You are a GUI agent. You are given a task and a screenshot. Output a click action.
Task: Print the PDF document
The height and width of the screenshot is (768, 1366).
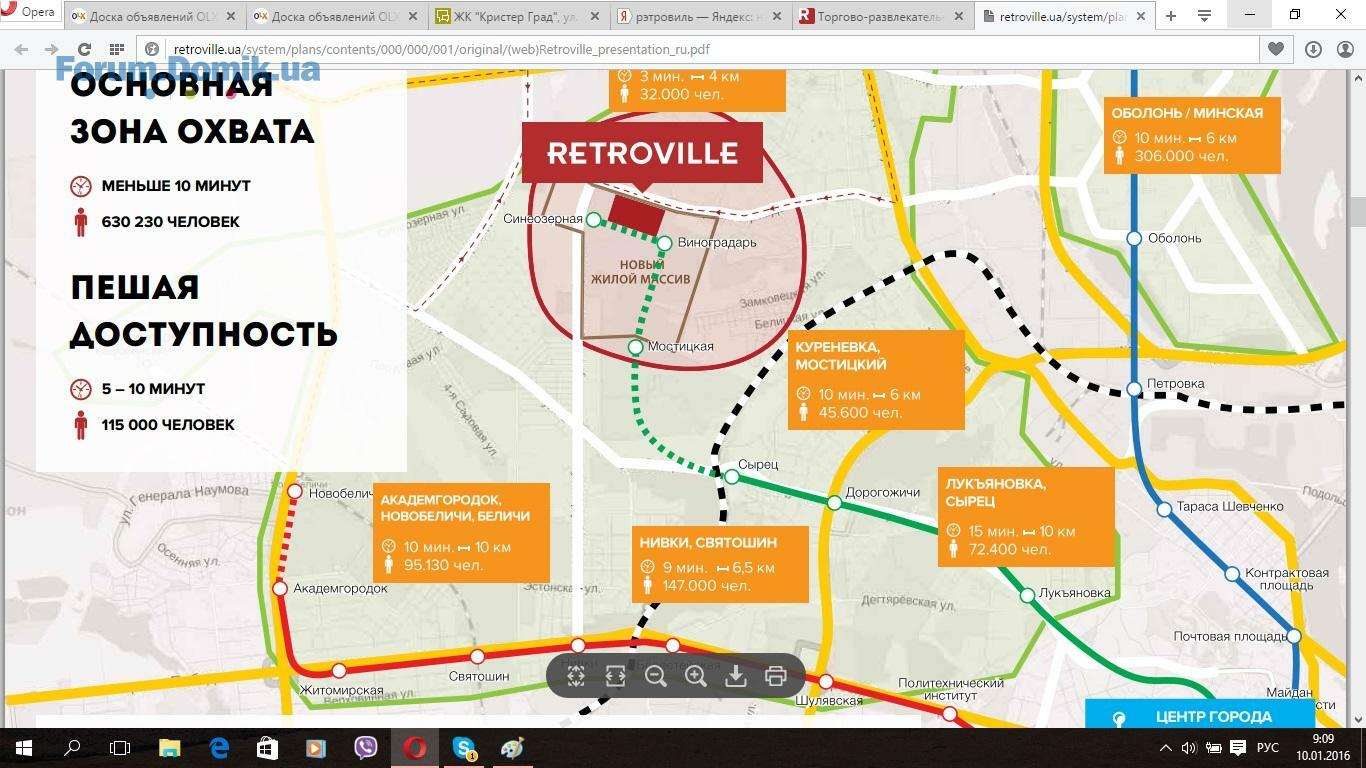click(775, 676)
